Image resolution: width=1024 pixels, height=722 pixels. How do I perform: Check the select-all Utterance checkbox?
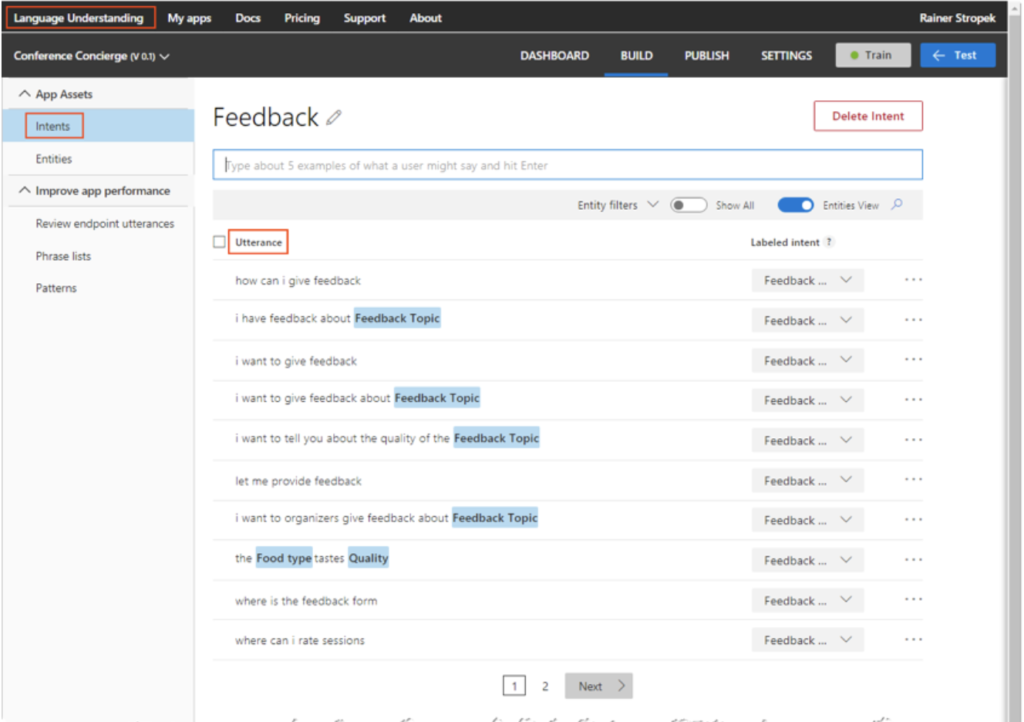[x=219, y=242]
